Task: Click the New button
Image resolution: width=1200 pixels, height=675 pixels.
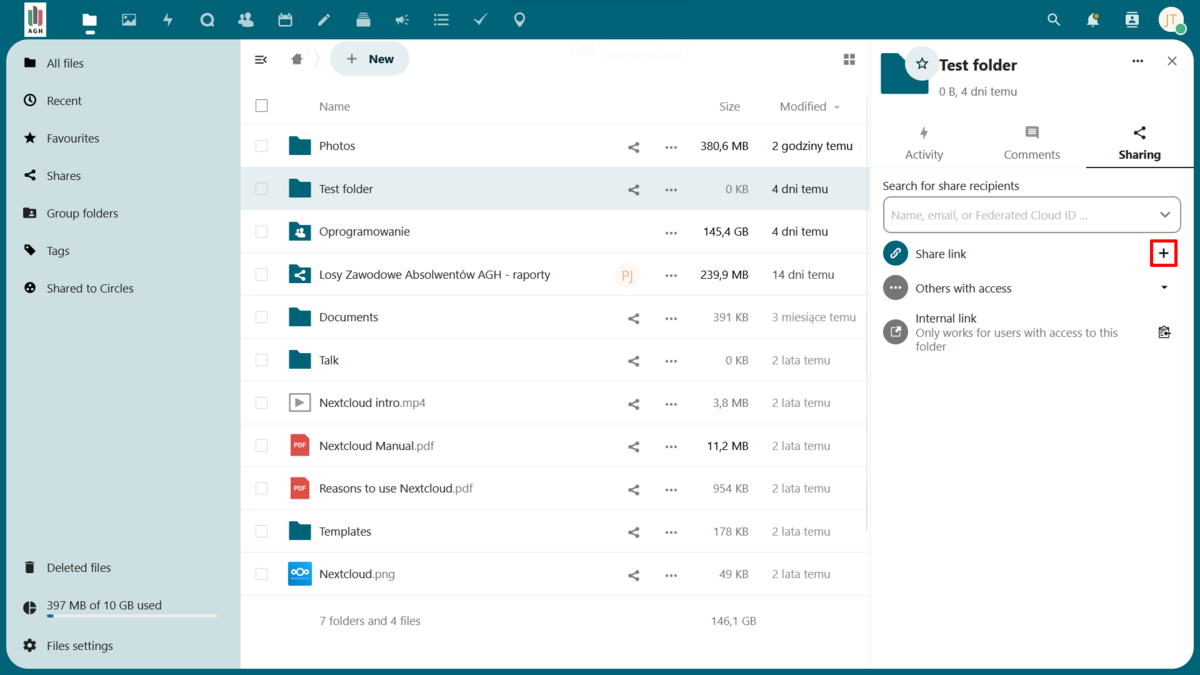Action: pyautogui.click(x=370, y=59)
